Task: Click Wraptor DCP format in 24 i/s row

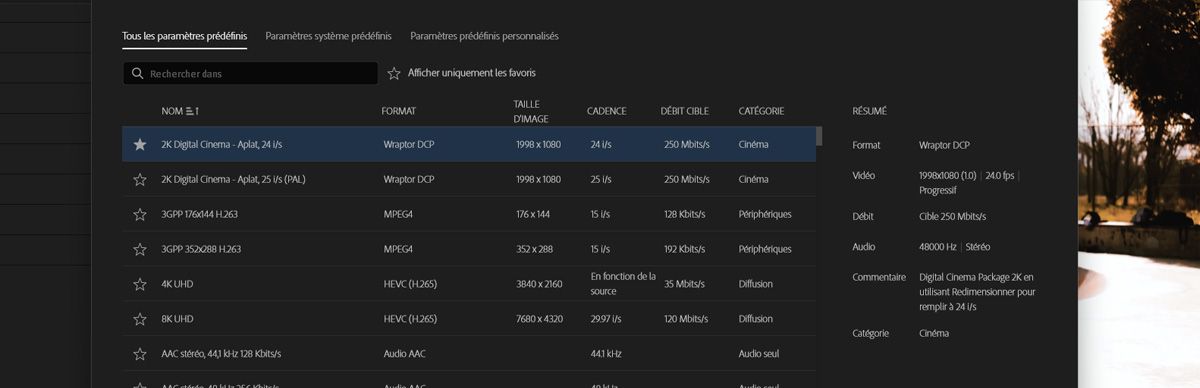Action: (409, 144)
